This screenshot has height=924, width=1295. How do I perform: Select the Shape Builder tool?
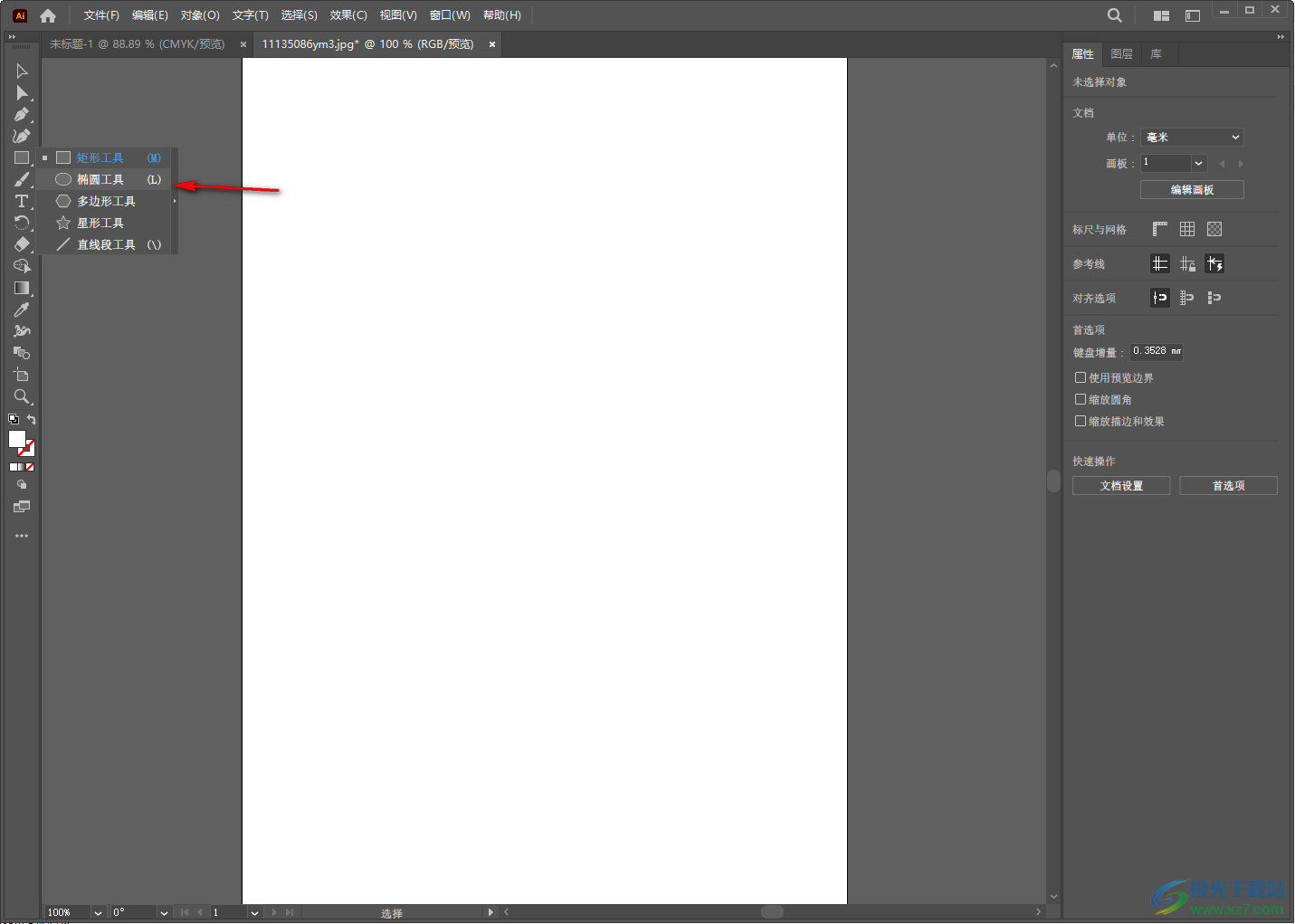click(22, 266)
